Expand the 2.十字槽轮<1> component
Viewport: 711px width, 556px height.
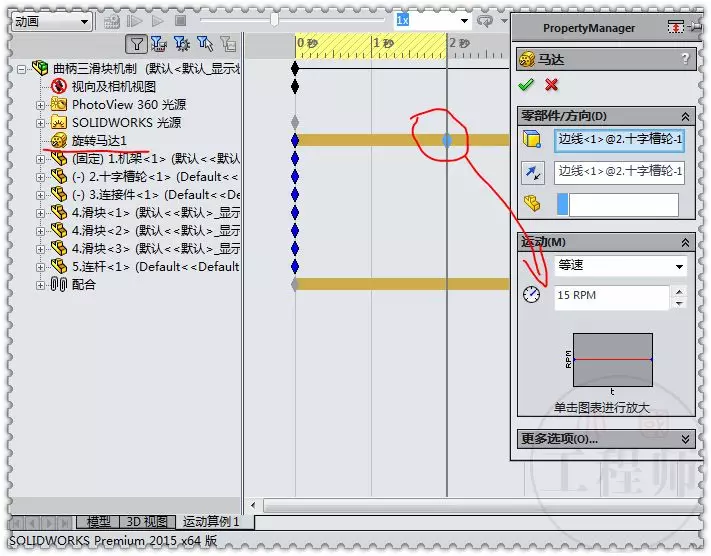[x=40, y=177]
